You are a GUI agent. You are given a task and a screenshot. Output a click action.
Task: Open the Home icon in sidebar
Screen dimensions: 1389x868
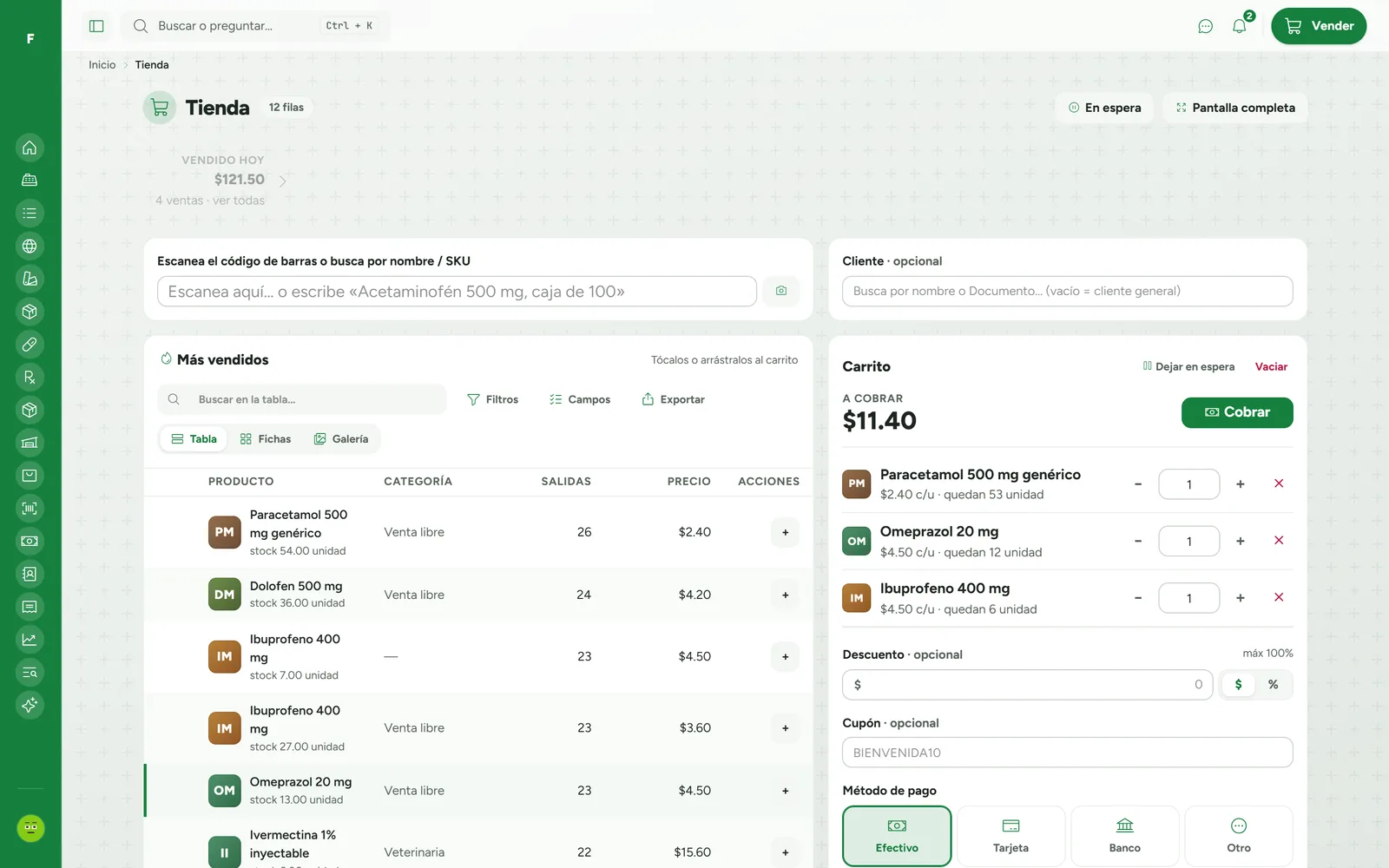30,148
